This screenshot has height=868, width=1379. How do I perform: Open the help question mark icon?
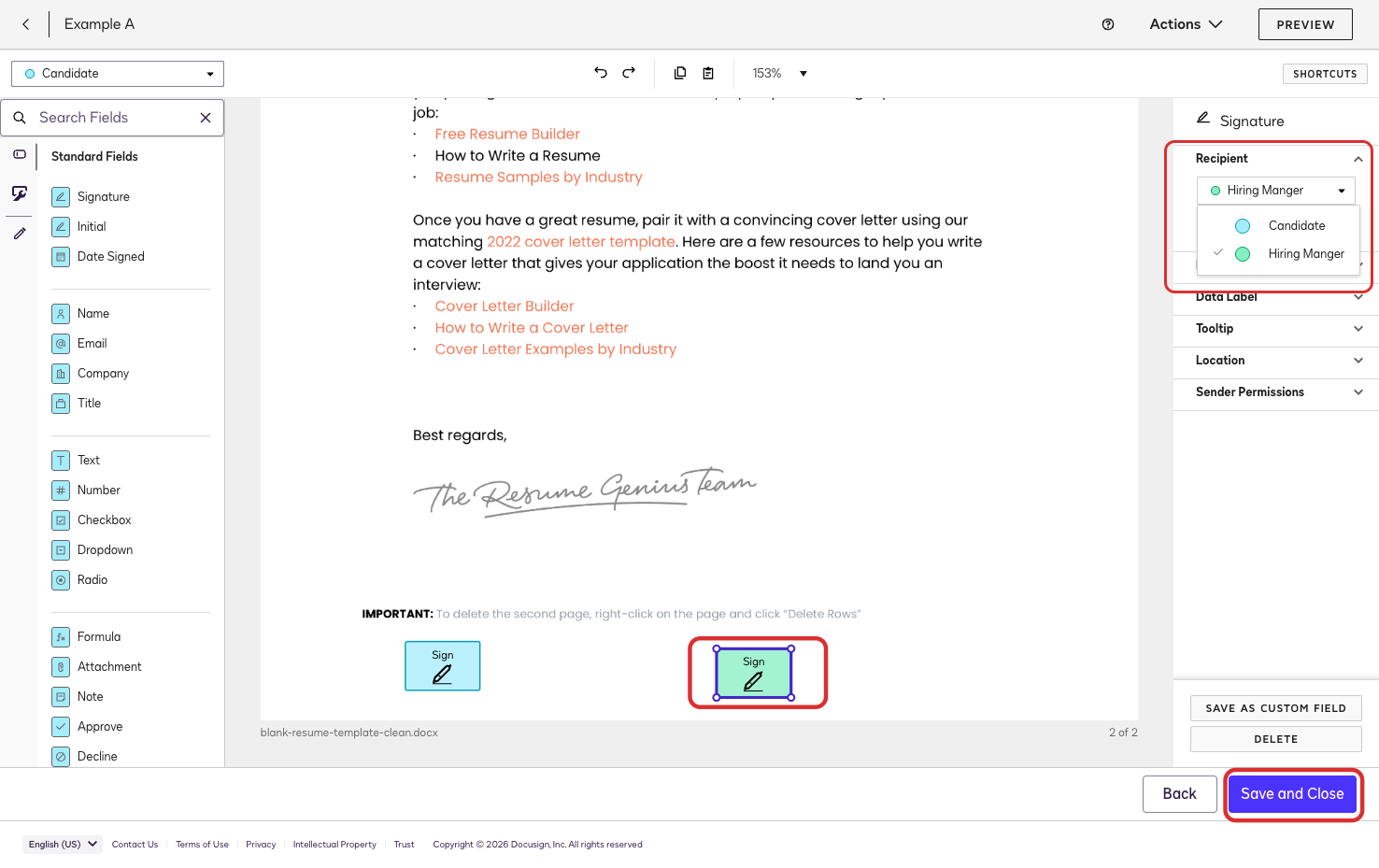1108,24
